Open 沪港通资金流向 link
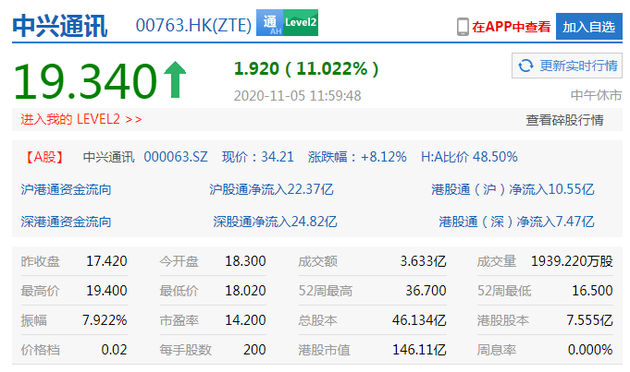 66,189
